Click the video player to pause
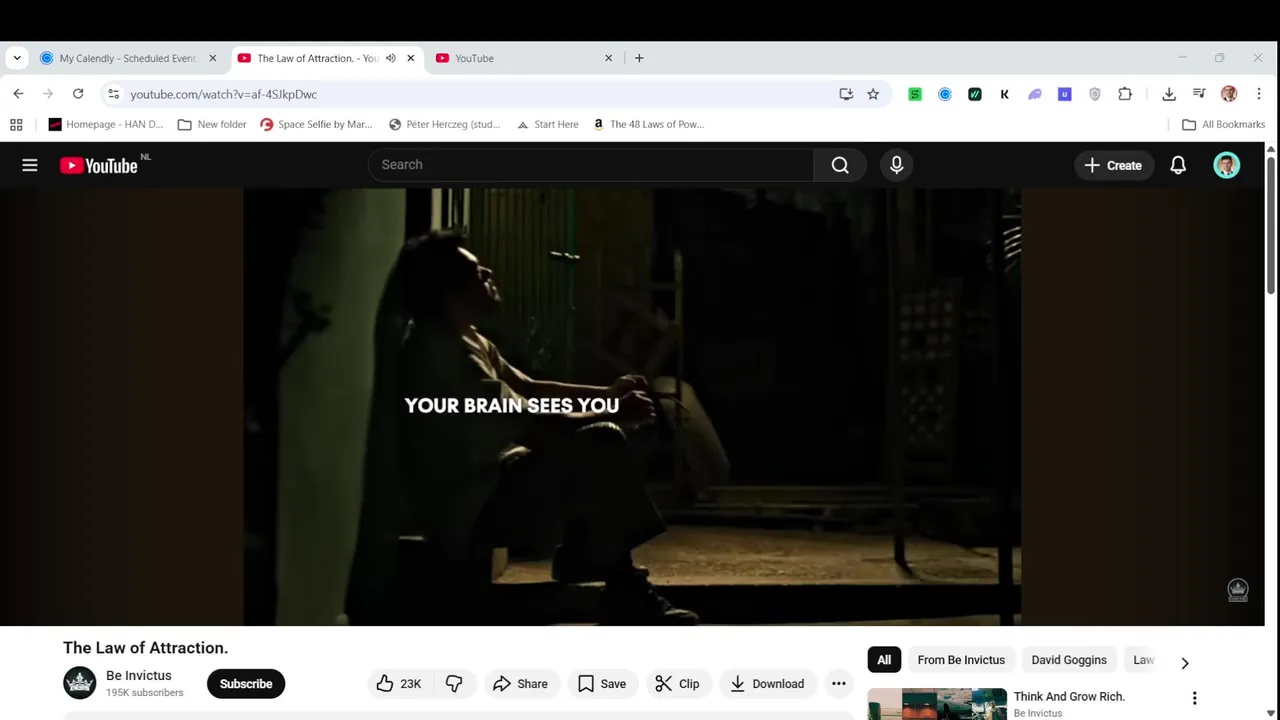This screenshot has width=1280, height=720. coord(632,407)
